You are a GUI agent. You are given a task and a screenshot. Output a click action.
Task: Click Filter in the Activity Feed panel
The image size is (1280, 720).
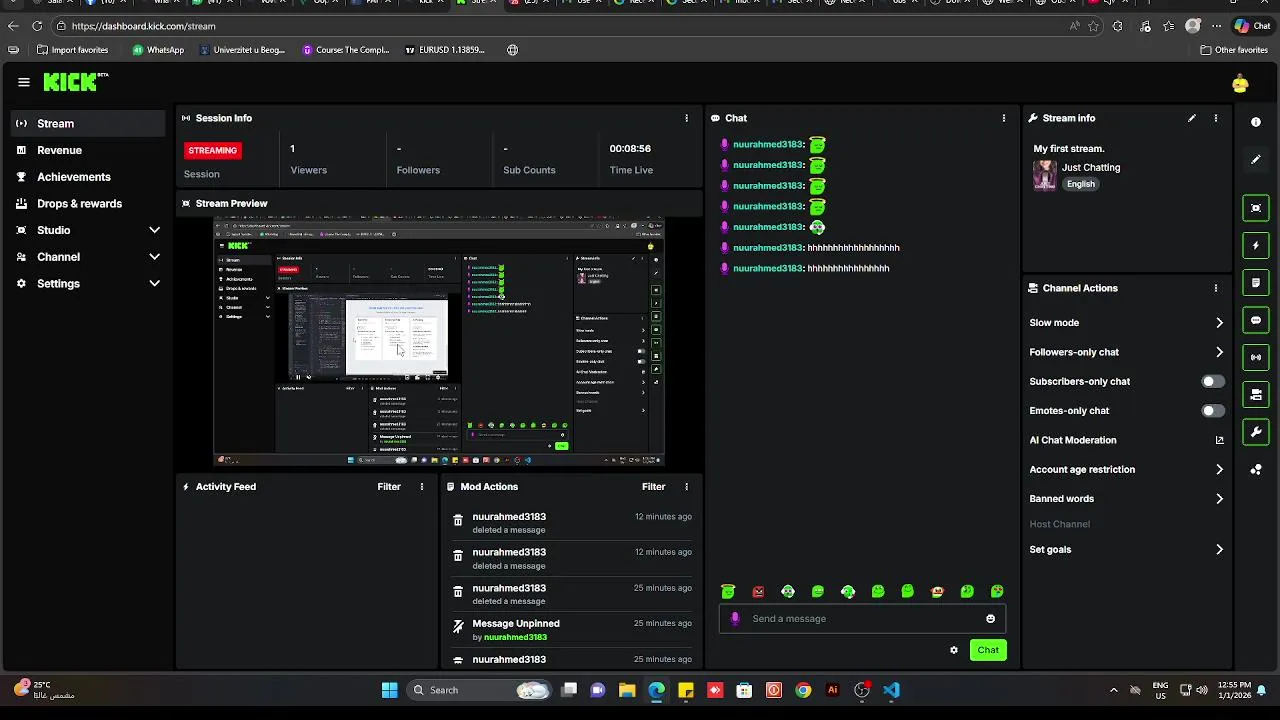[389, 487]
